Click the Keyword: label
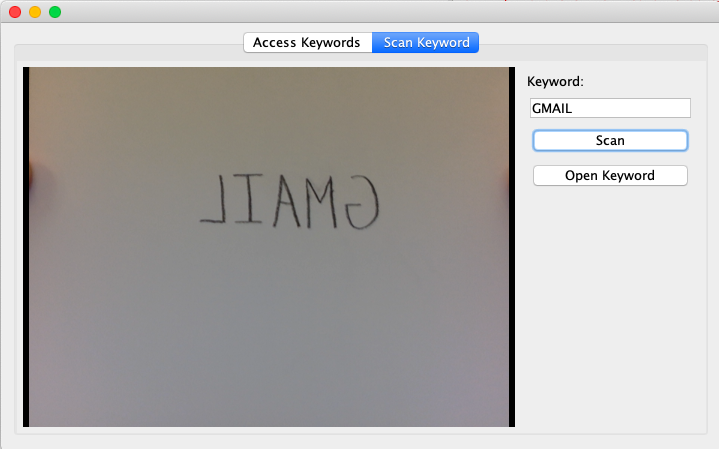This screenshot has width=719, height=449. [x=555, y=82]
